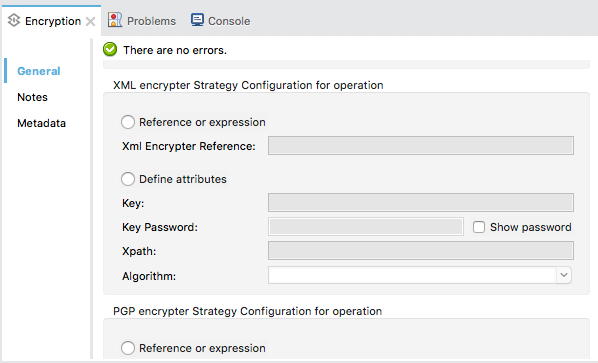The height and width of the screenshot is (363, 598).
Task: Click the Xpath input field
Action: [421, 251]
